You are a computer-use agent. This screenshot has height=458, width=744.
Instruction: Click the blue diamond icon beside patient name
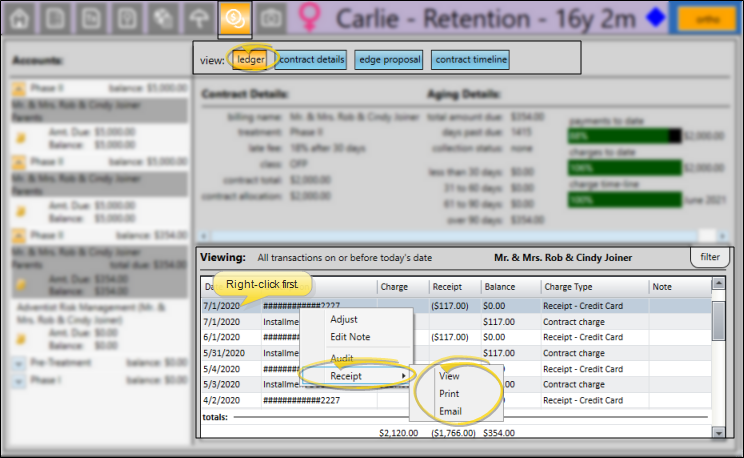pos(654,18)
